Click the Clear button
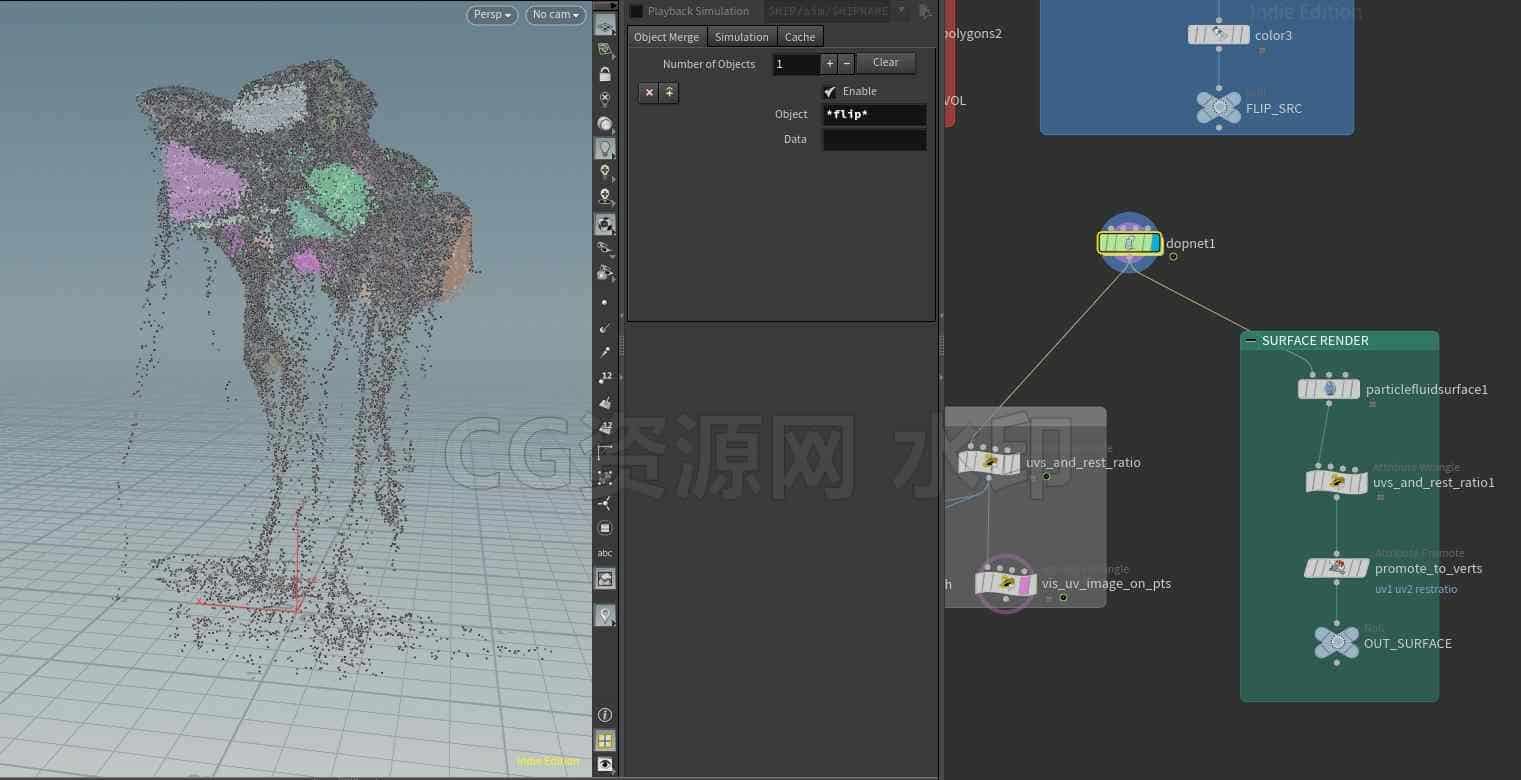The width and height of the screenshot is (1521, 780). click(886, 63)
